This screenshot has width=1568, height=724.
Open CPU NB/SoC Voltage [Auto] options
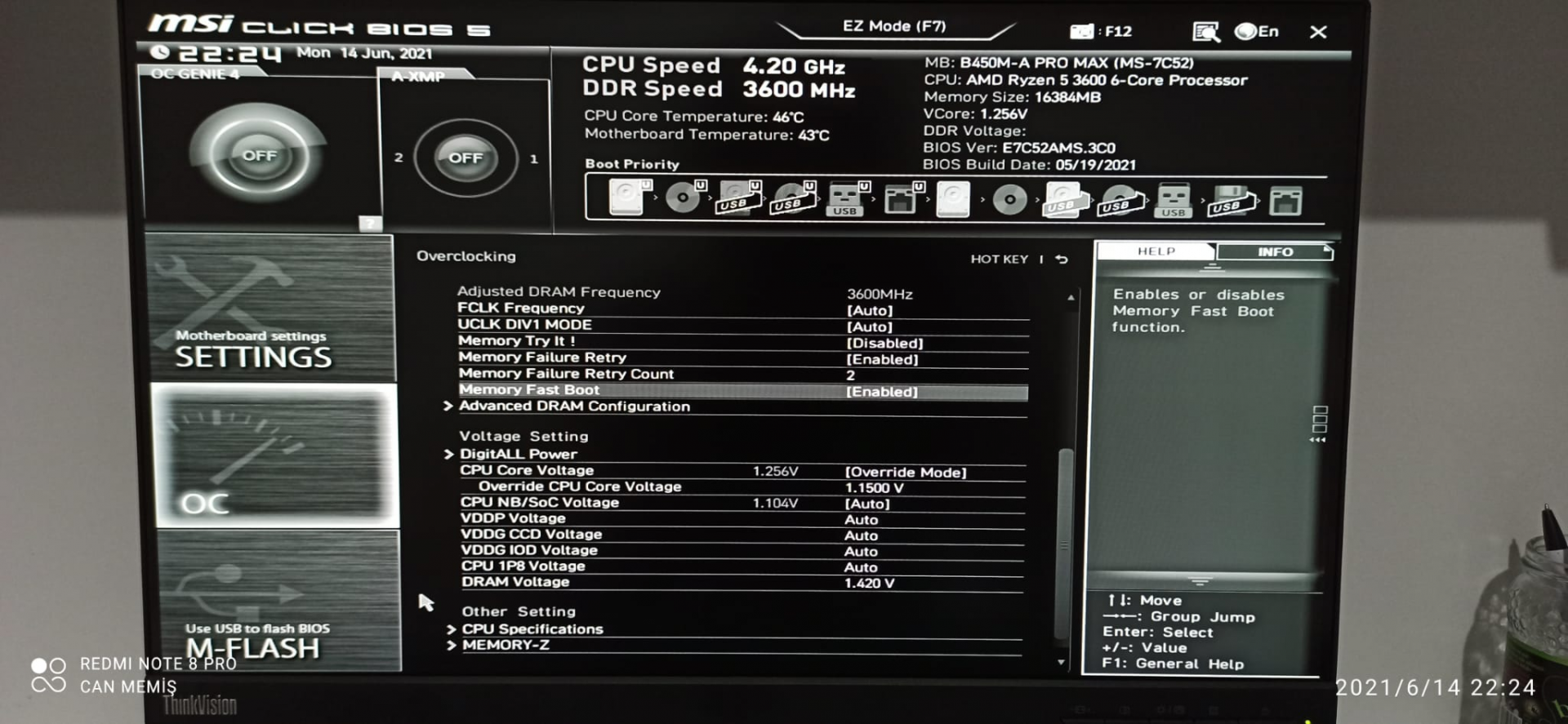867,504
